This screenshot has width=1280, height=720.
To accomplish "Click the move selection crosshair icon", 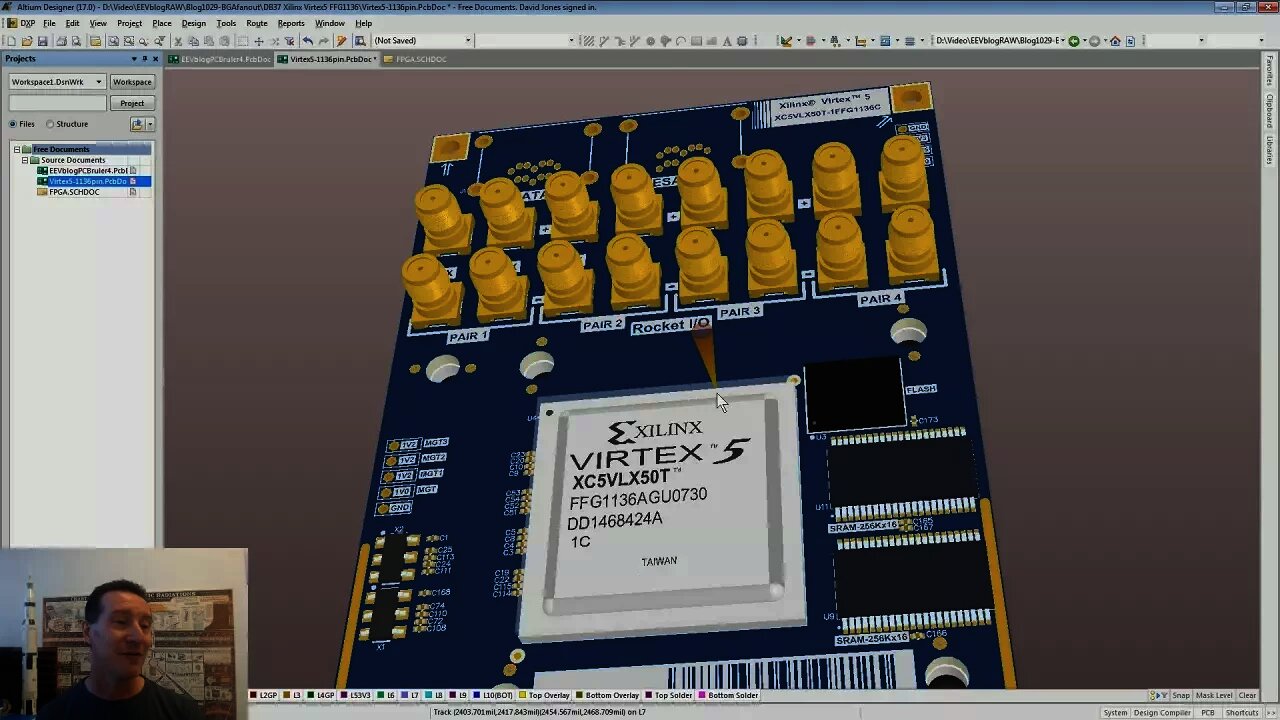I will 259,41.
